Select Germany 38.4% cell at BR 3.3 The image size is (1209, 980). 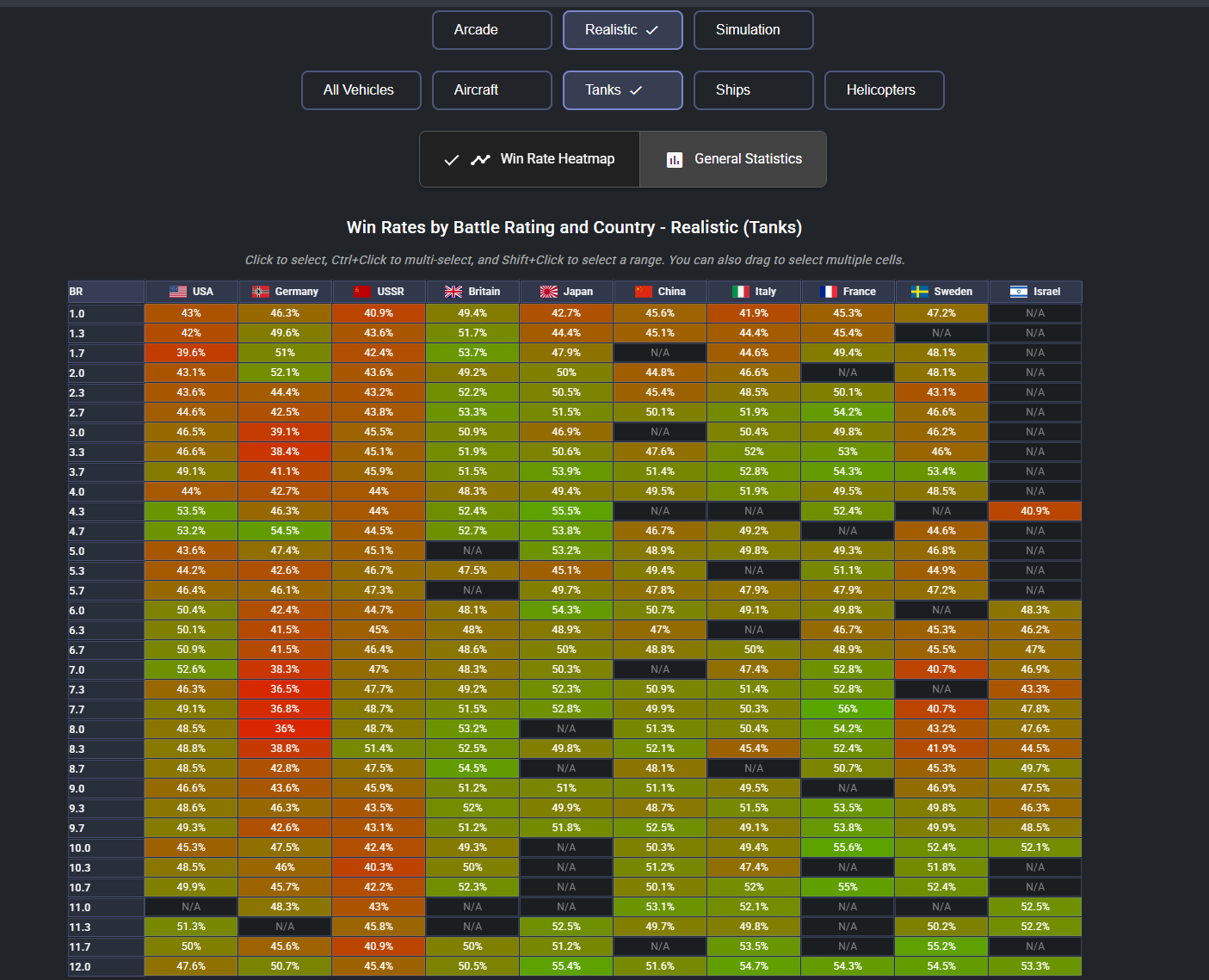[x=285, y=452]
